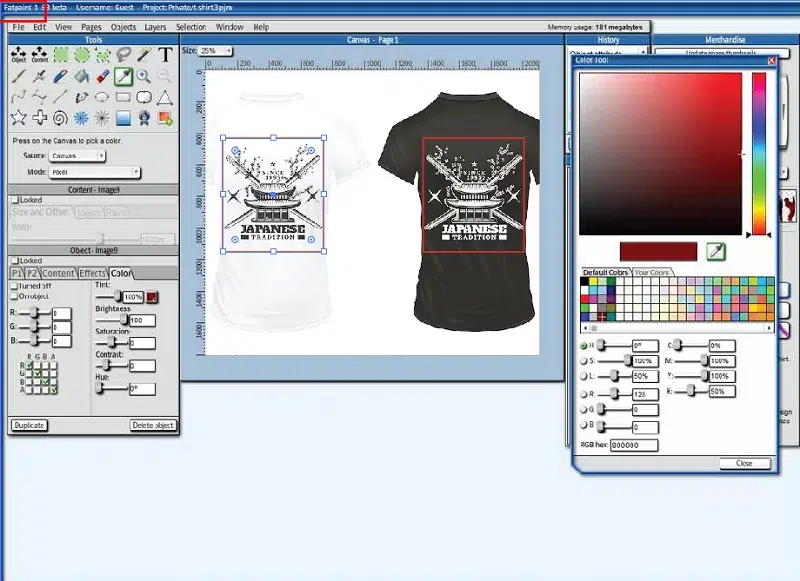Click Close in the Color Tool dialog
800x581 pixels.
point(744,463)
